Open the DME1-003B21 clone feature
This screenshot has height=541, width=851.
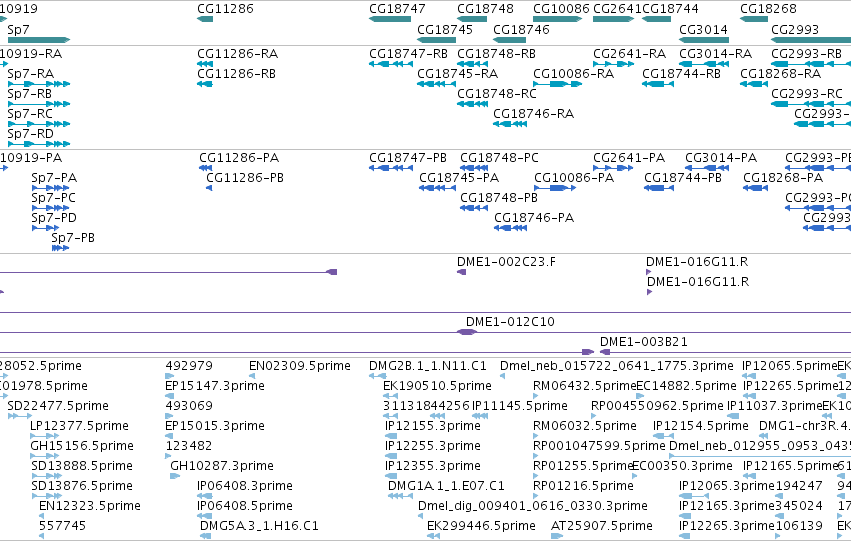(x=644, y=342)
